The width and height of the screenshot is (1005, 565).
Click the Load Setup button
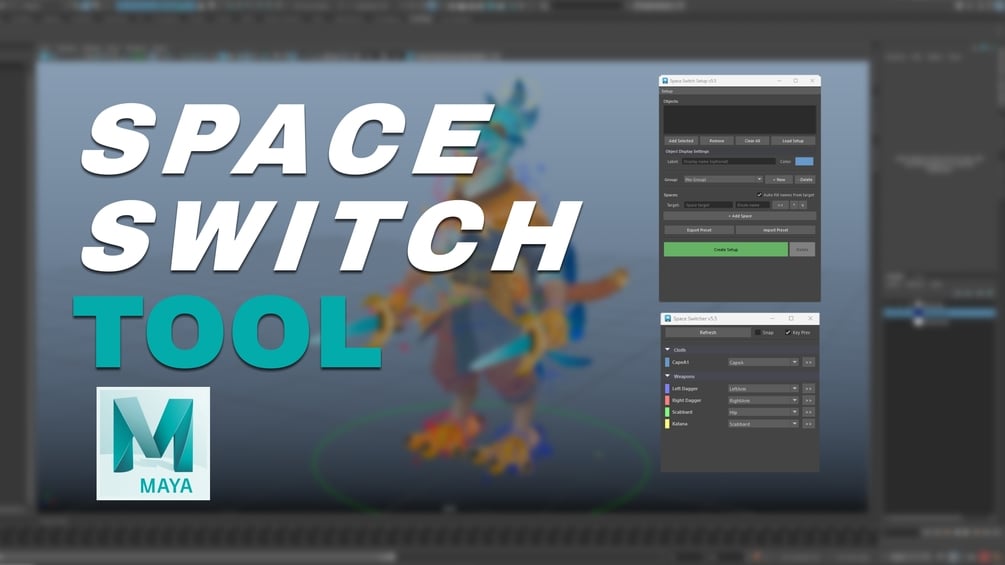point(793,141)
